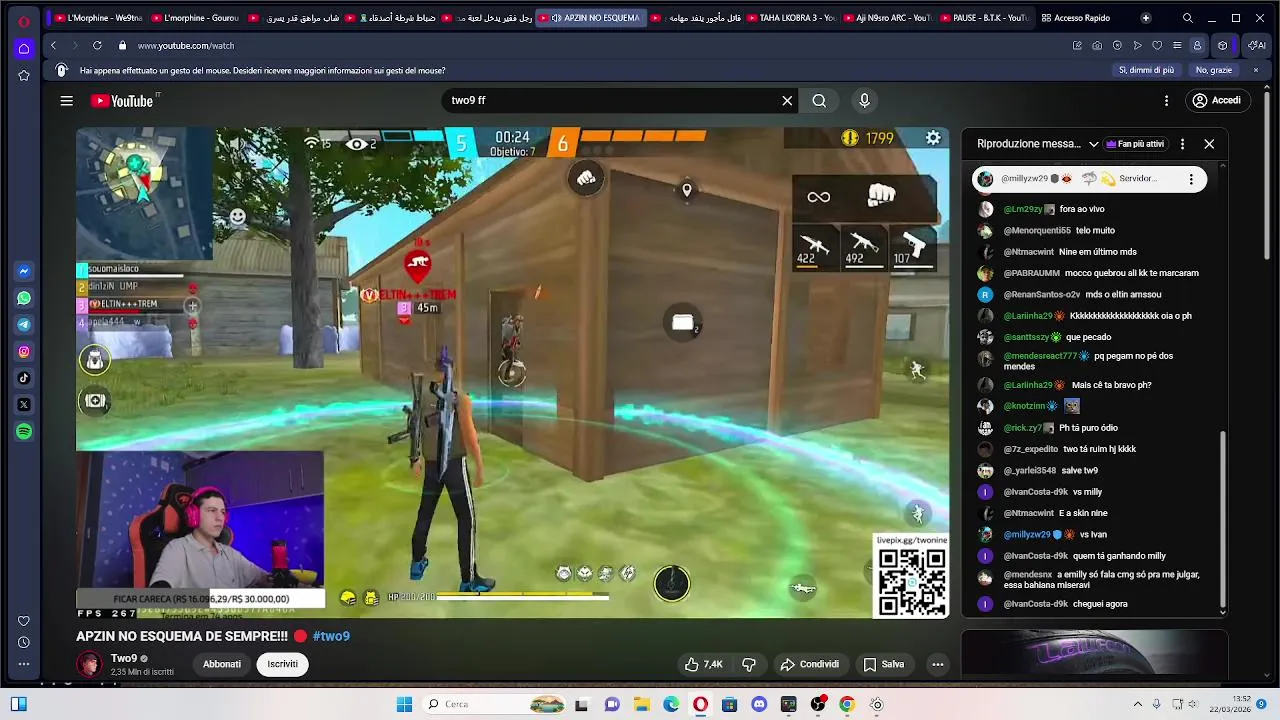Switch to the PAUSE - B.T.K tab

(x=984, y=18)
